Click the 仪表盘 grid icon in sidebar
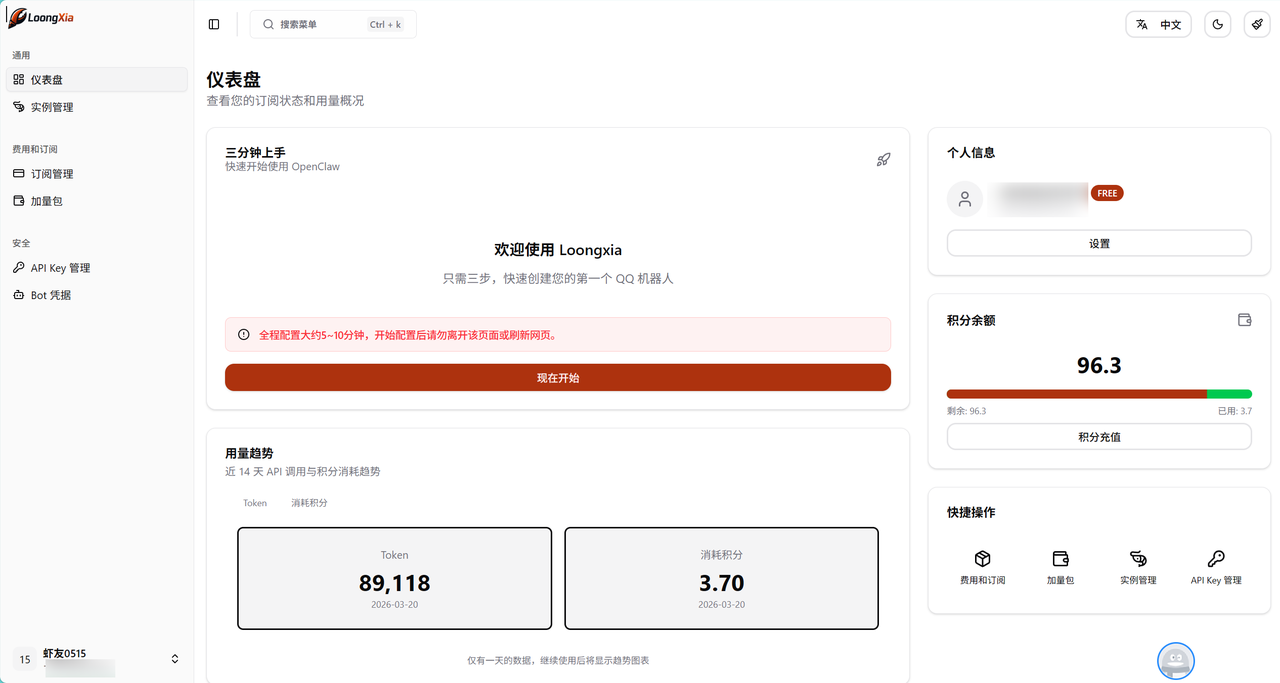Screen dimensions: 1280x683 19,79
